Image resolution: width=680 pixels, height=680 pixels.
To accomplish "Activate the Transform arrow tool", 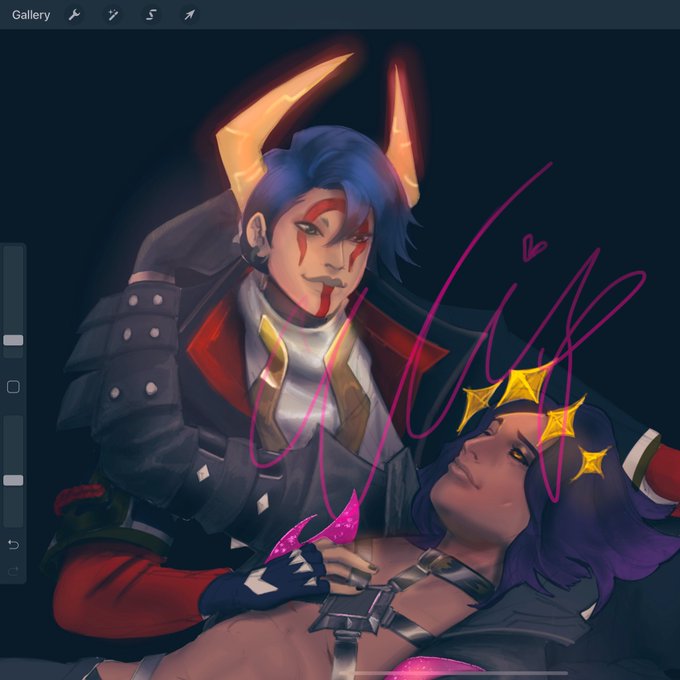I will click(x=189, y=15).
